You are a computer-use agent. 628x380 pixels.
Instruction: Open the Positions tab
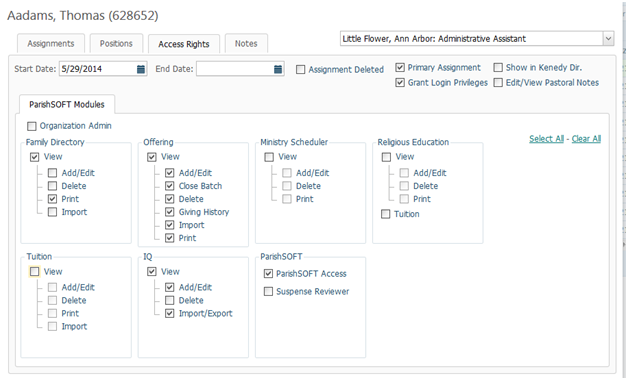[x=116, y=43]
